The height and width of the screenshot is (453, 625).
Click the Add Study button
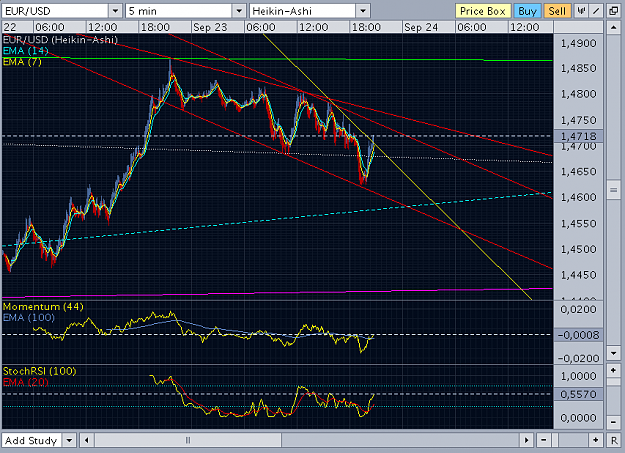31,440
